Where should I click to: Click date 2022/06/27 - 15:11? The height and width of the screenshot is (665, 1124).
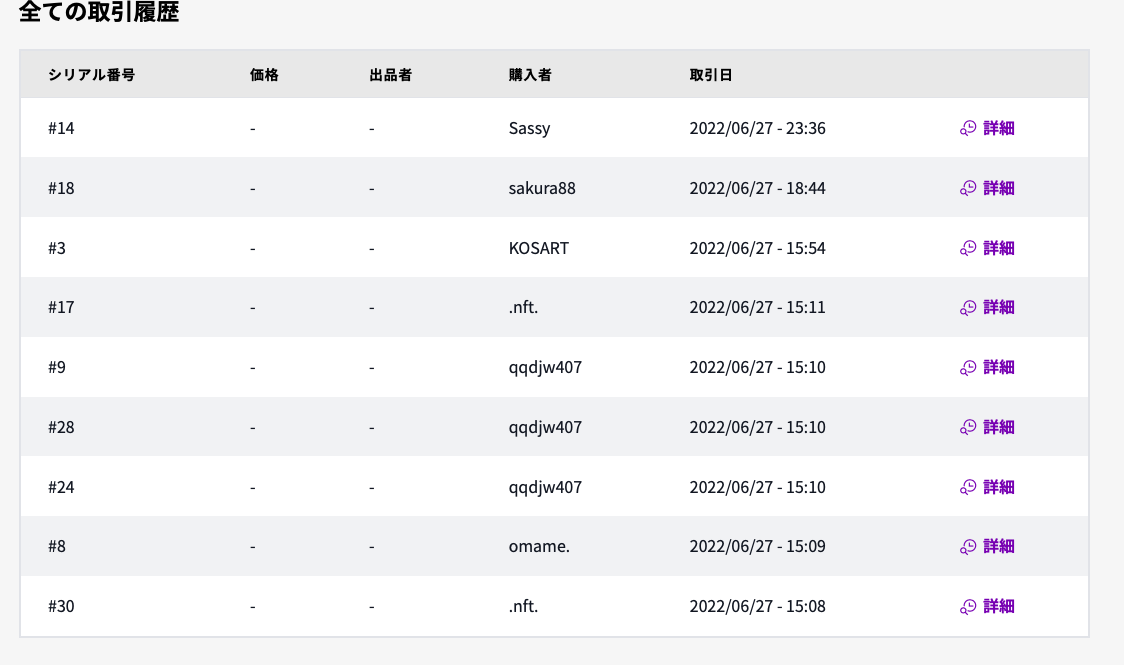(x=758, y=307)
